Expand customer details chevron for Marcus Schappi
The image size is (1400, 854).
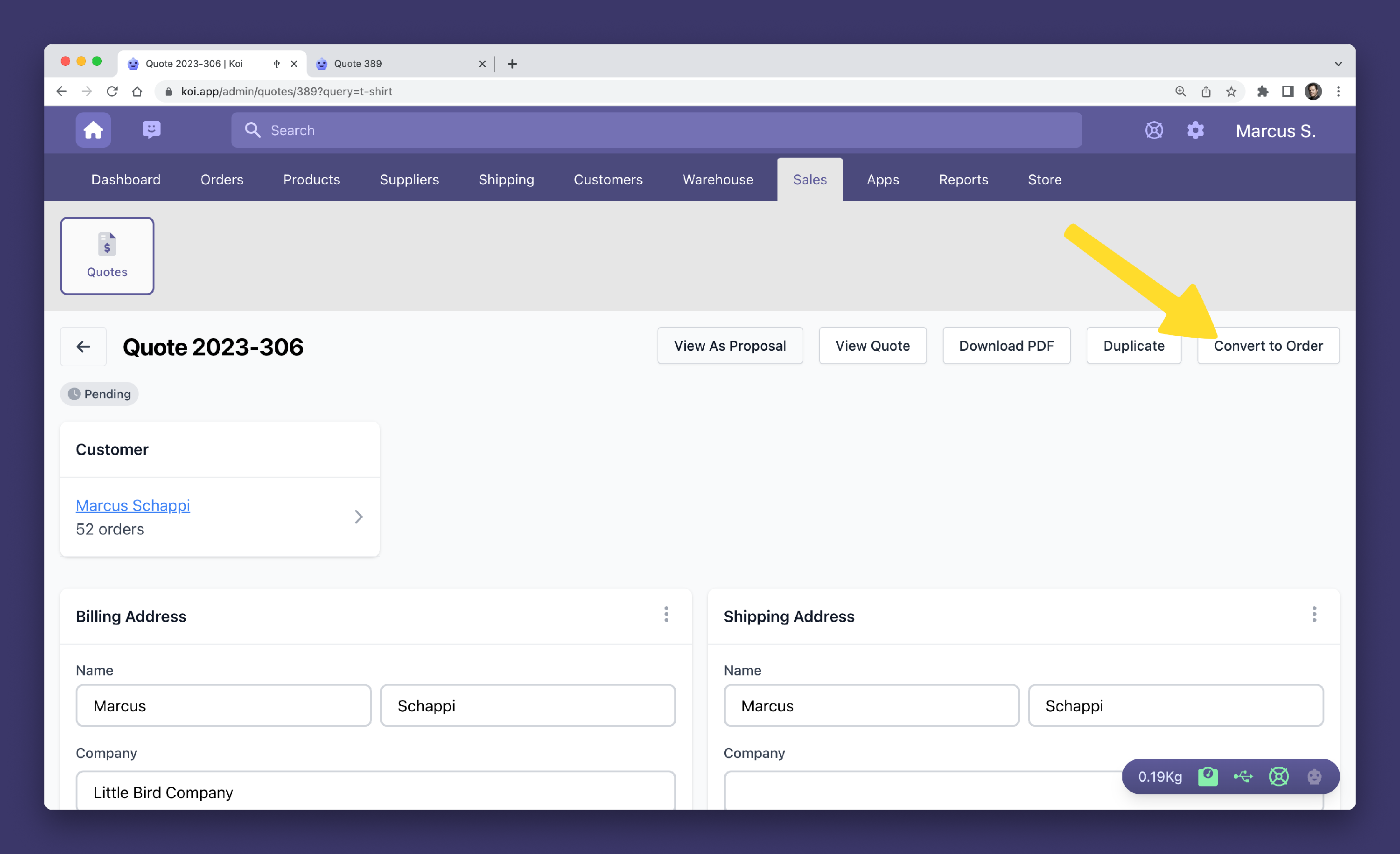coord(358,517)
